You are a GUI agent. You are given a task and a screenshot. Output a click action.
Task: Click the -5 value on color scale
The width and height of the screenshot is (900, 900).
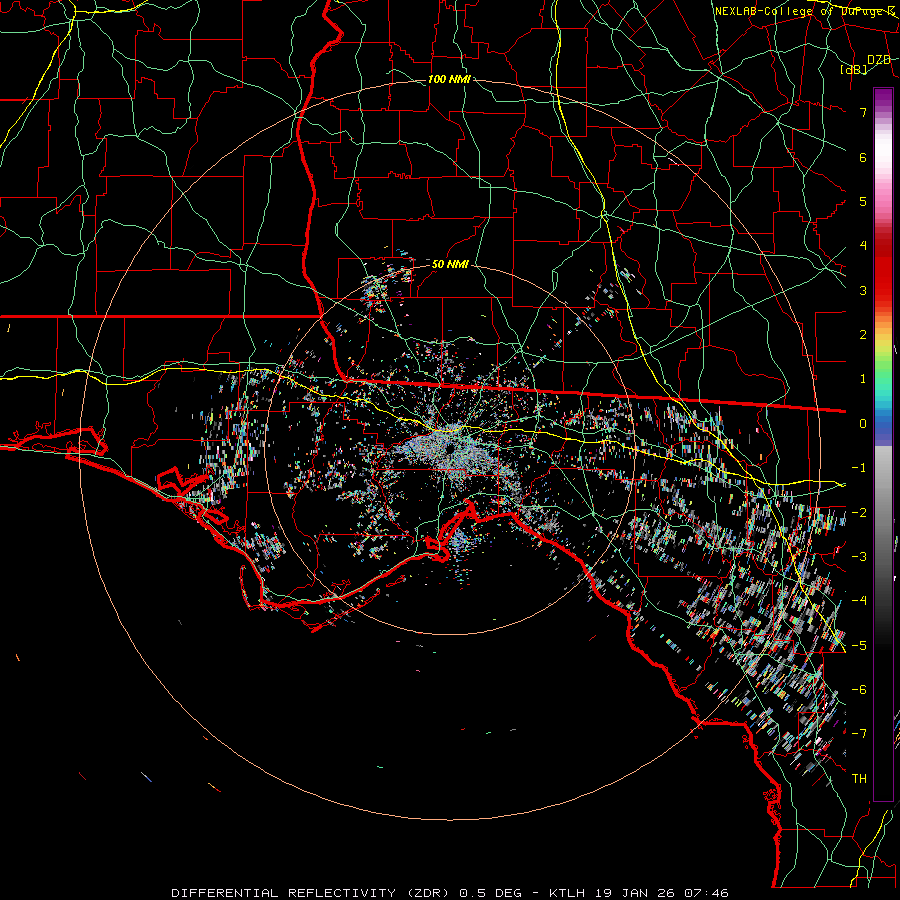pos(859,646)
